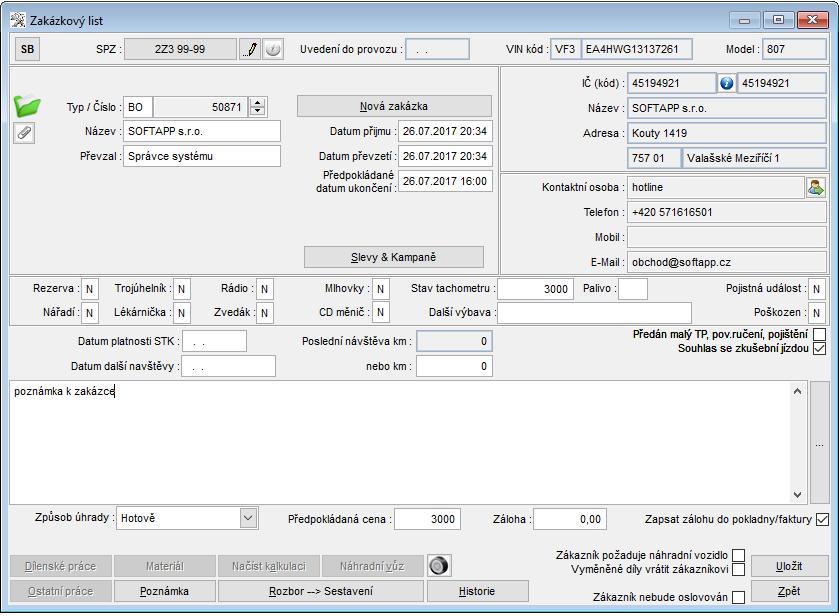Toggle the Trojúhelník N field
The image size is (839, 616).
[181, 289]
